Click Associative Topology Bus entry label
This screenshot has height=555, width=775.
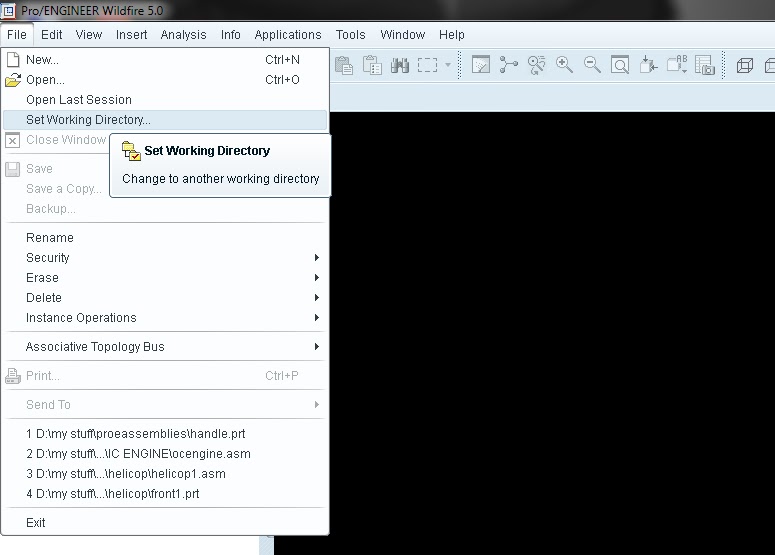click(x=95, y=347)
